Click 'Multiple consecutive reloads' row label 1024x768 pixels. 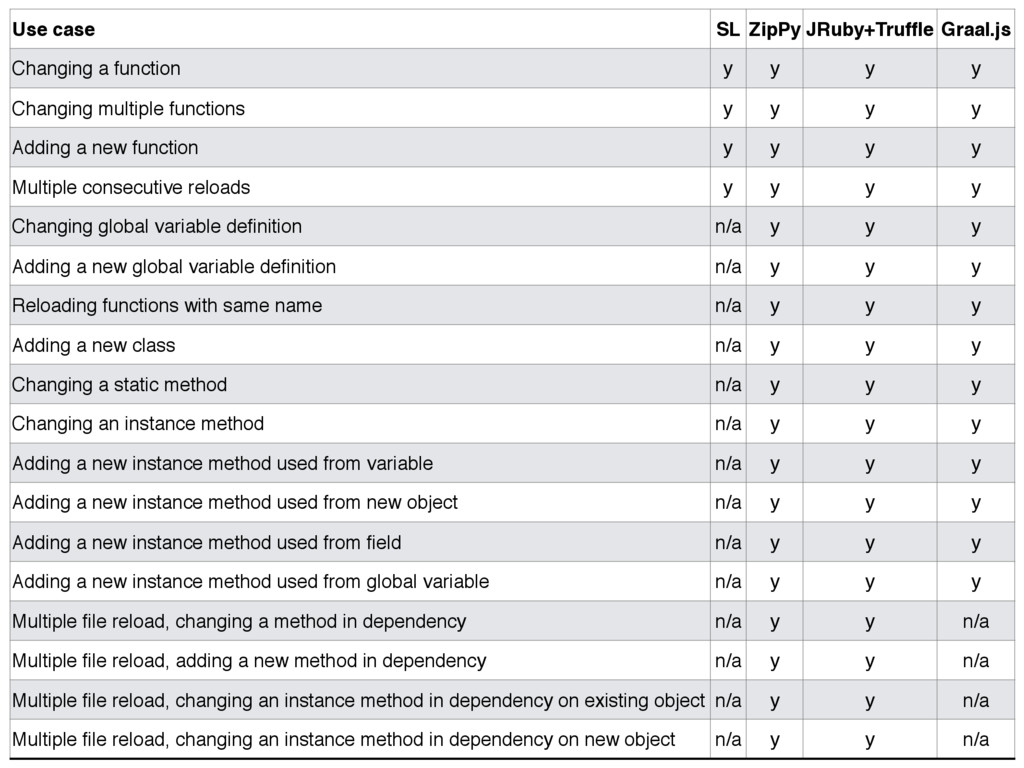coord(131,187)
